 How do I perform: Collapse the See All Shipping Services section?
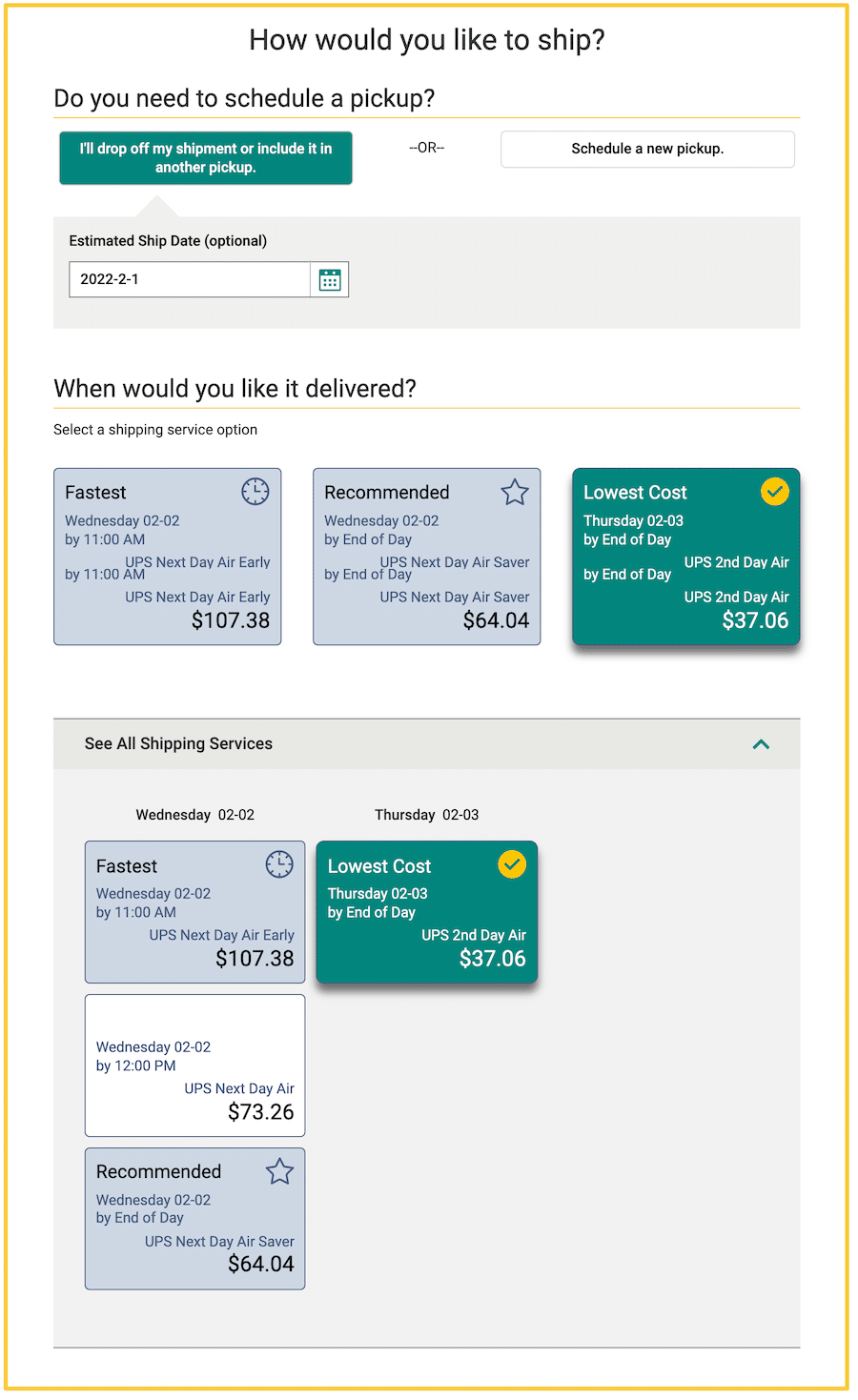point(761,744)
